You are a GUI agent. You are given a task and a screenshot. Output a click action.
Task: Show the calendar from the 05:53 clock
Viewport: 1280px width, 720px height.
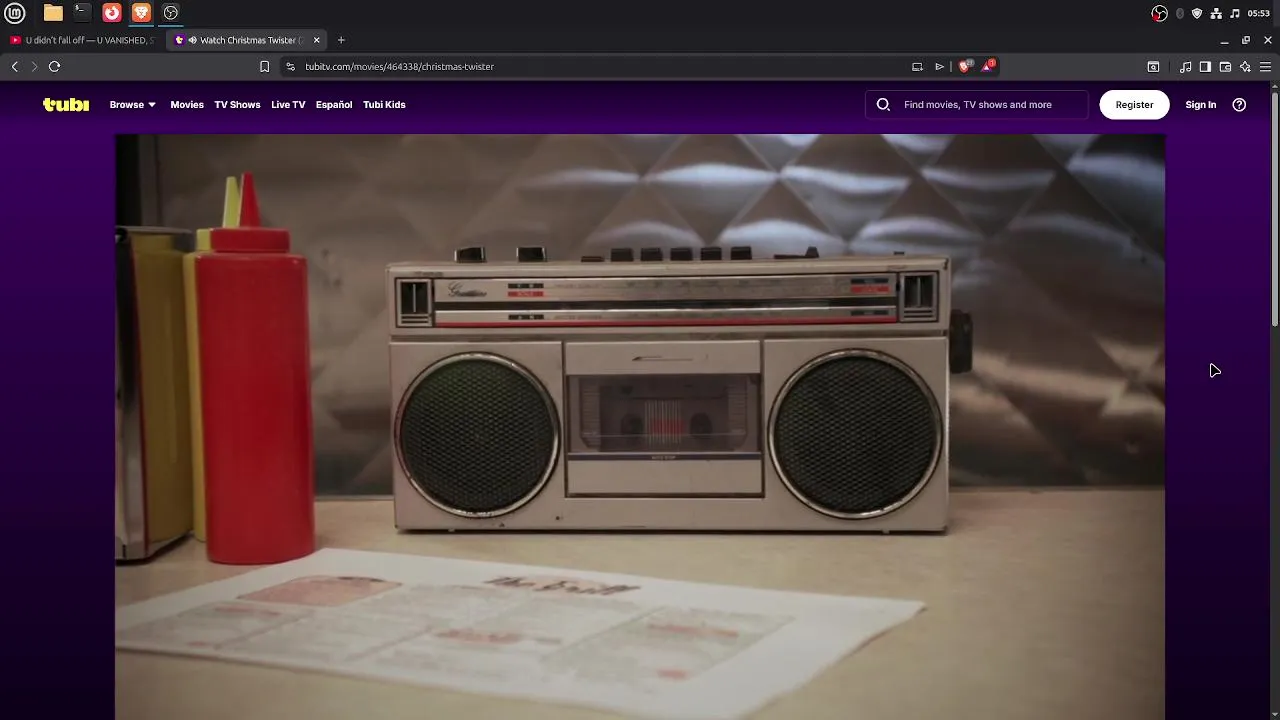(x=1259, y=13)
